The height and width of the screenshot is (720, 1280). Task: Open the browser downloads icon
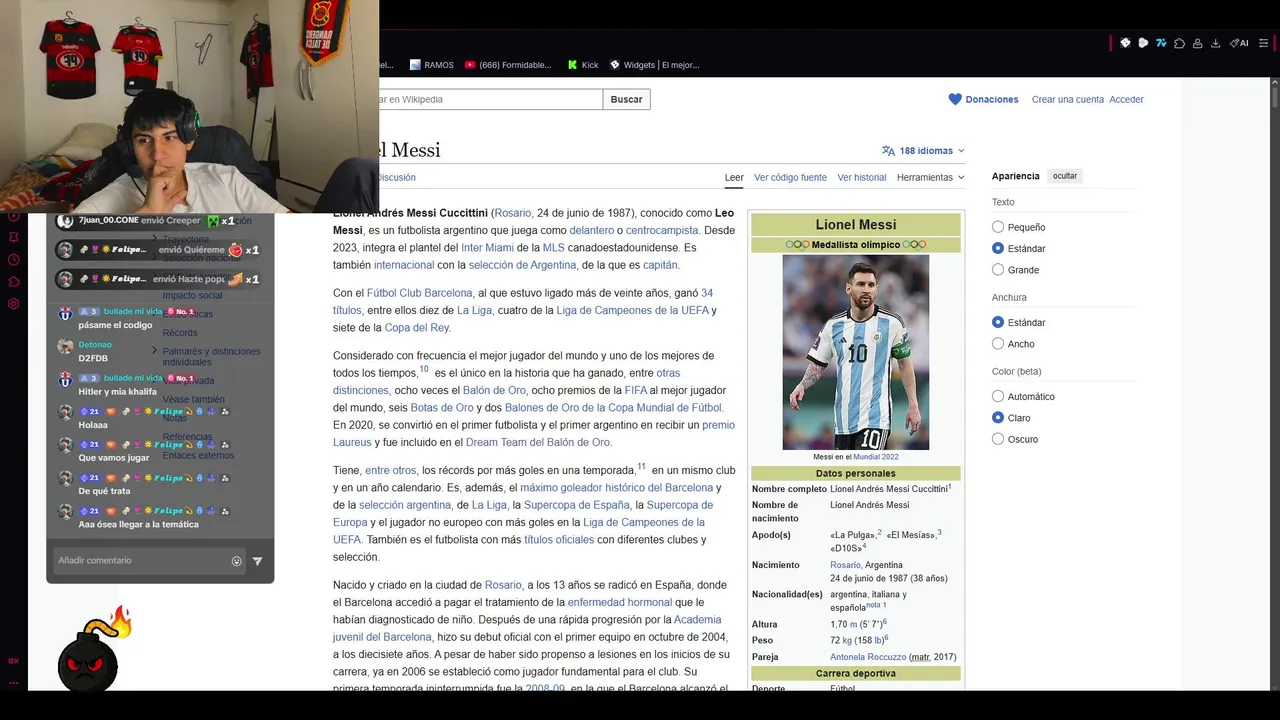1215,43
